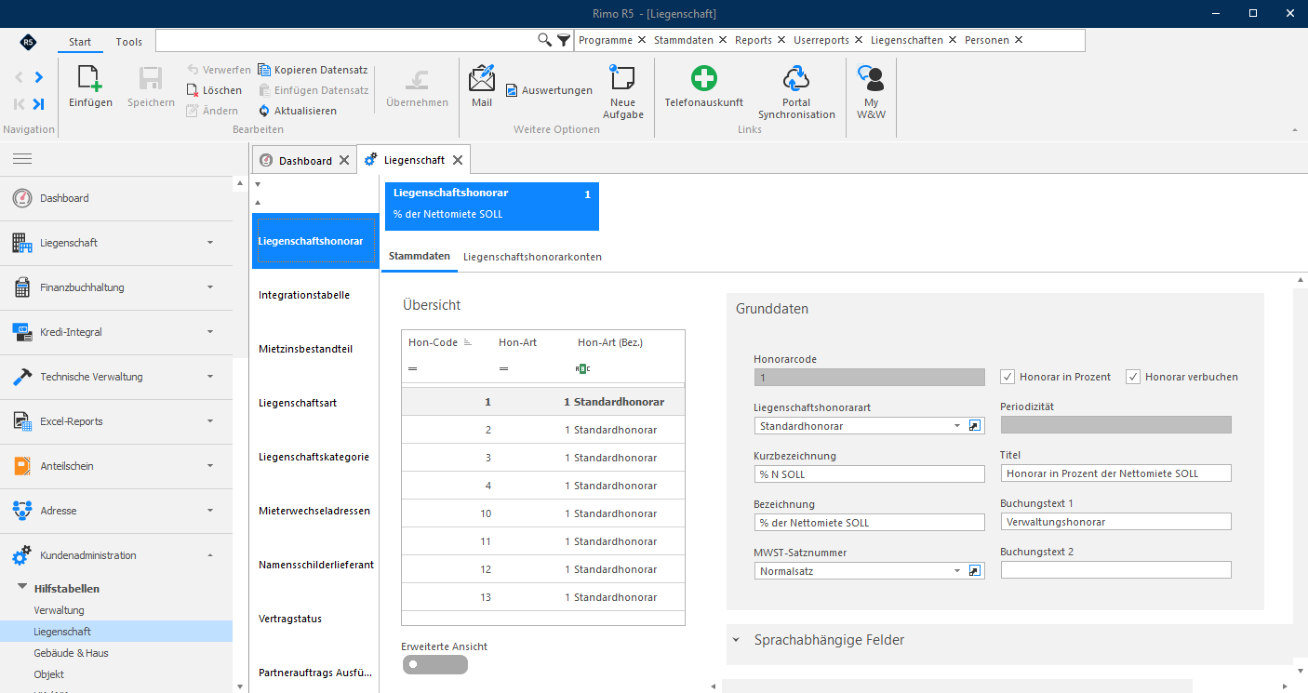Uncheck Honorar in Prozent
1308x693 pixels.
[1007, 377]
